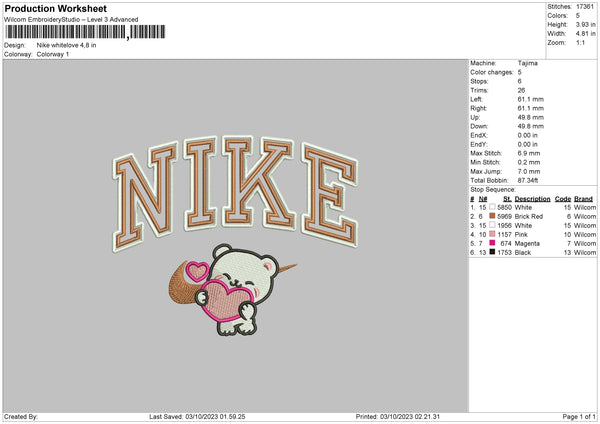Click the bear figure in the design preview
600x424 pixels.
(x=237, y=290)
